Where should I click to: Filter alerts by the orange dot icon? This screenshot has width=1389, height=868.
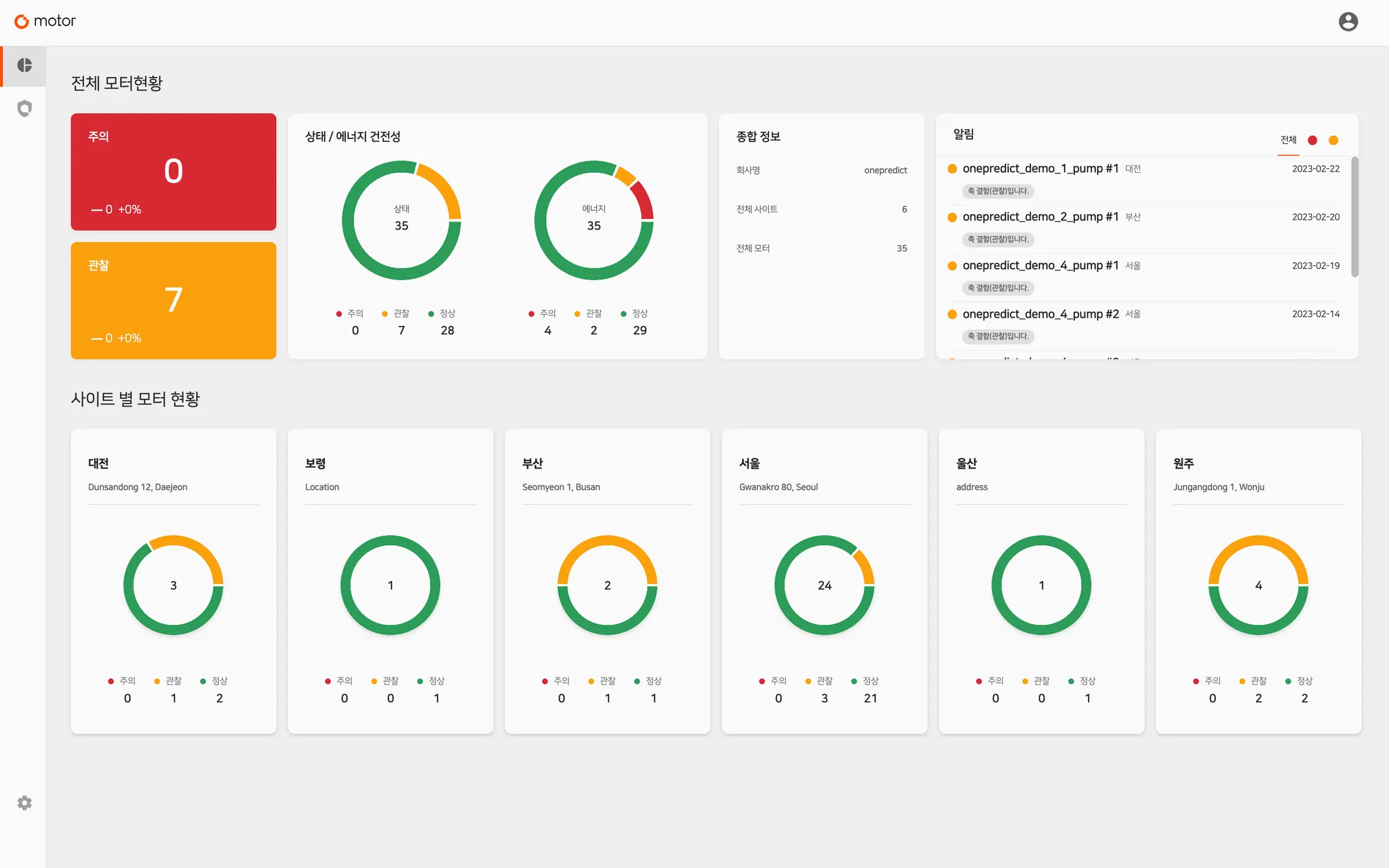[1333, 140]
